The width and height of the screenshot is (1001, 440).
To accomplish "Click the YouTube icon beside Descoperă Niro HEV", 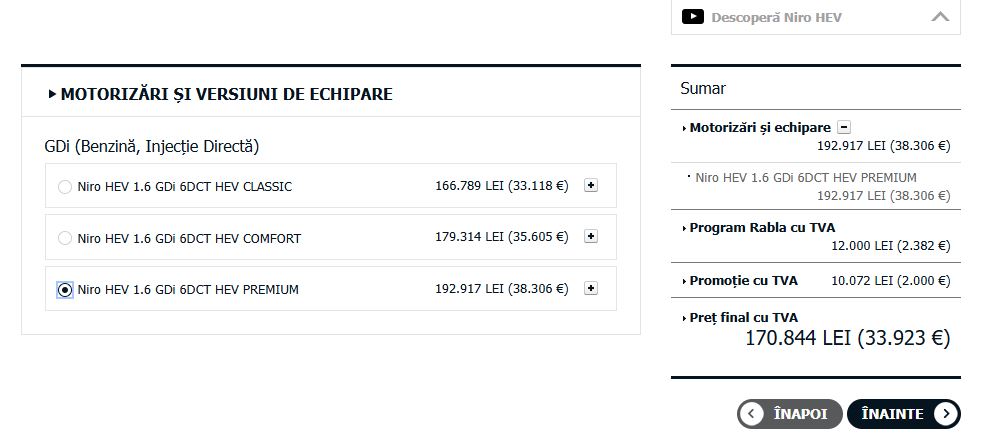I will [x=693, y=17].
